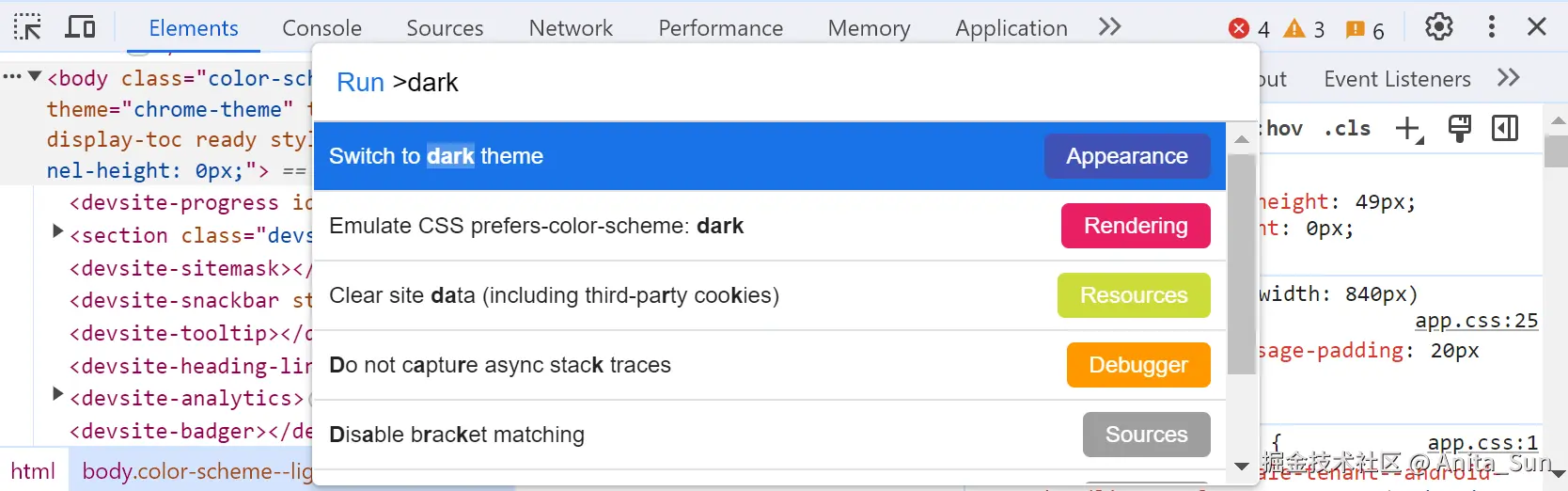Click the red errors count icon
This screenshot has width=1568, height=491.
1239,29
